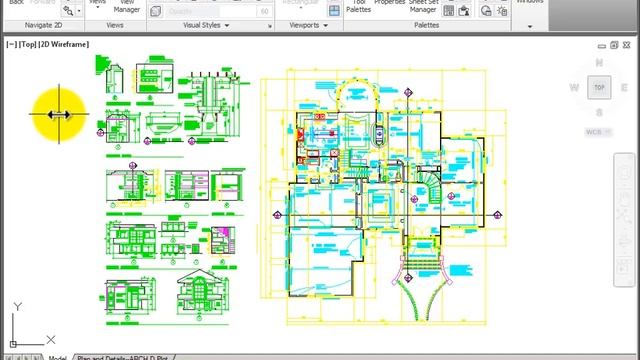This screenshot has height=360, width=640.
Task: Expand the Windows panel arrow
Action: tap(530, 27)
